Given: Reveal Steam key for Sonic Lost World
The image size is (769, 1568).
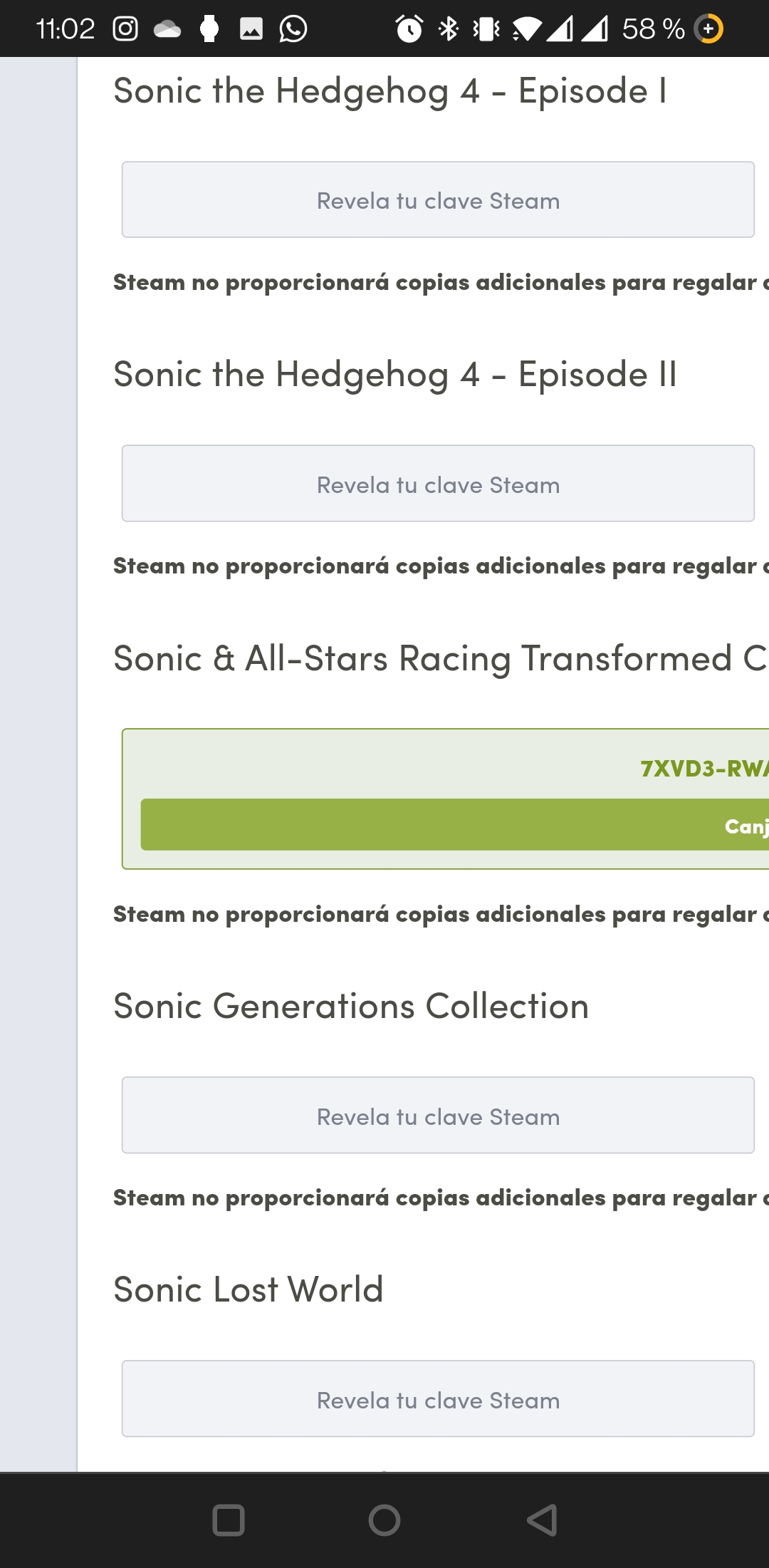Looking at the screenshot, I should (438, 1399).
